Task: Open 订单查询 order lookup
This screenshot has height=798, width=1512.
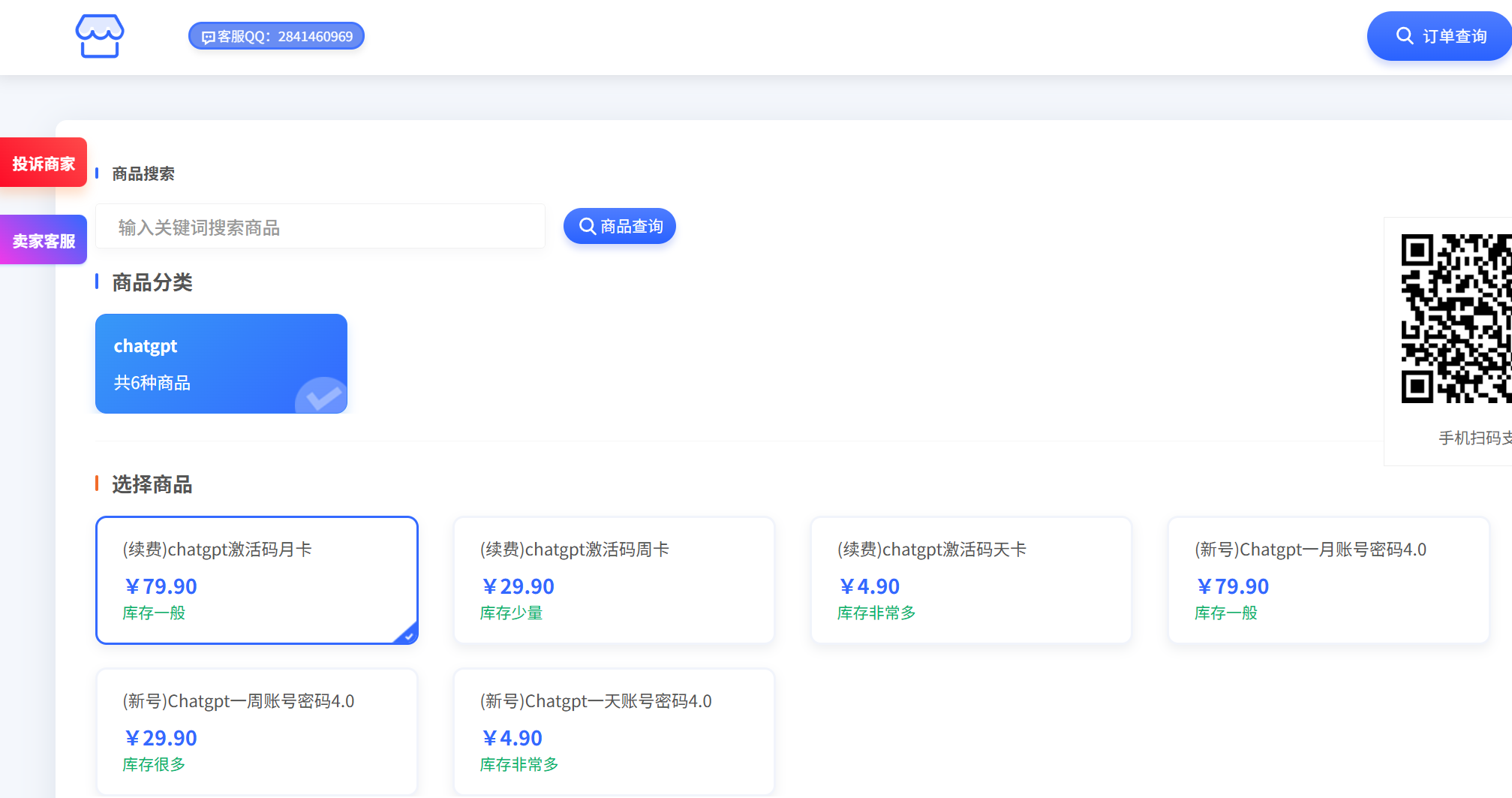Action: click(x=1439, y=36)
